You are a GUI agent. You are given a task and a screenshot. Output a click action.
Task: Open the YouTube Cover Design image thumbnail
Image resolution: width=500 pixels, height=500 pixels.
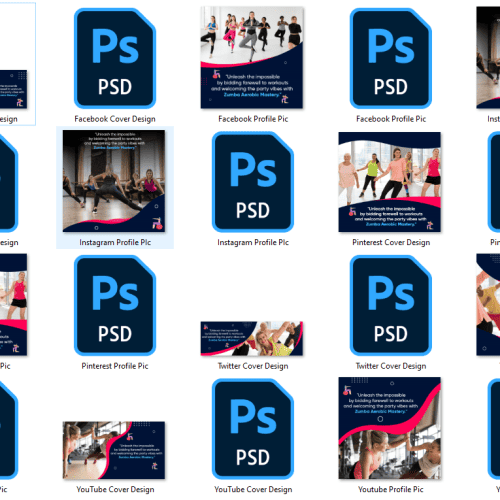click(114, 450)
